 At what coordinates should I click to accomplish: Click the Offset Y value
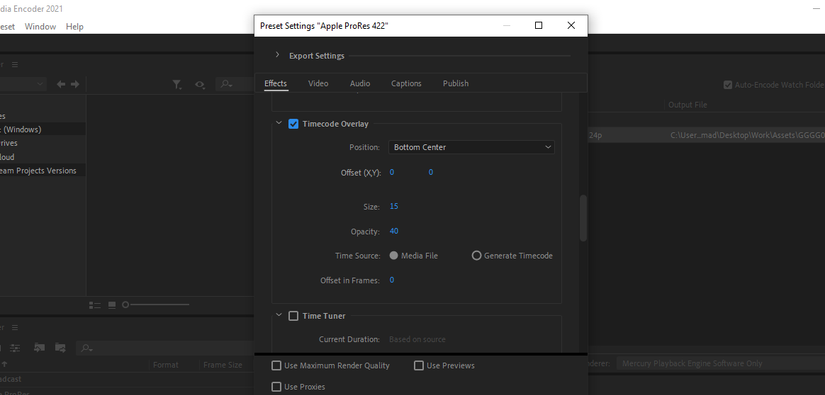[431, 173]
